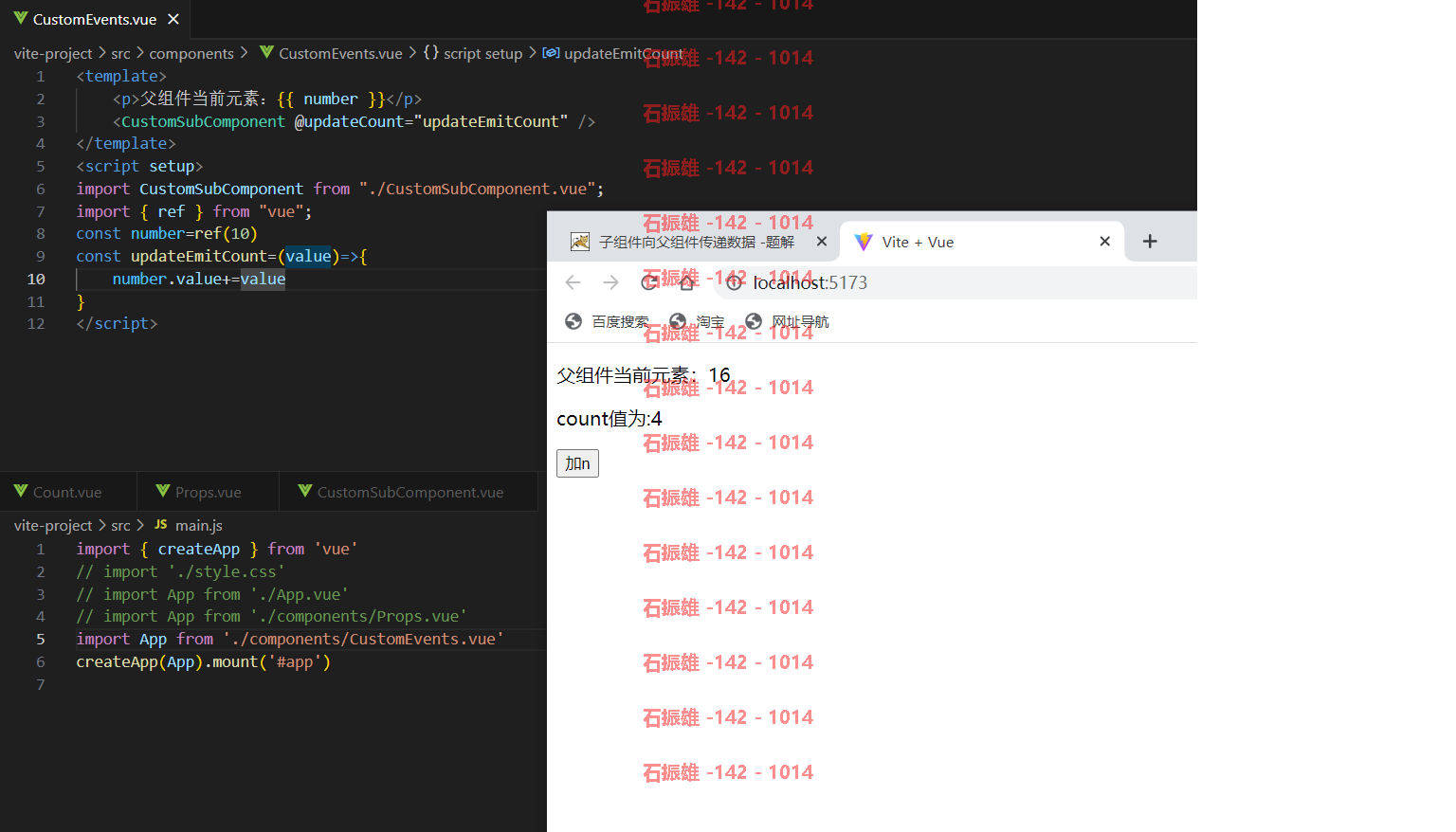Image resolution: width=1456 pixels, height=832 pixels.
Task: Reload the localhost page
Action: pos(649,282)
